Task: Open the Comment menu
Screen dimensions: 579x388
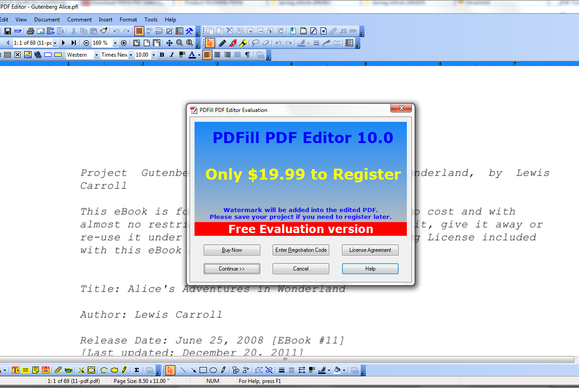Action: pos(79,20)
